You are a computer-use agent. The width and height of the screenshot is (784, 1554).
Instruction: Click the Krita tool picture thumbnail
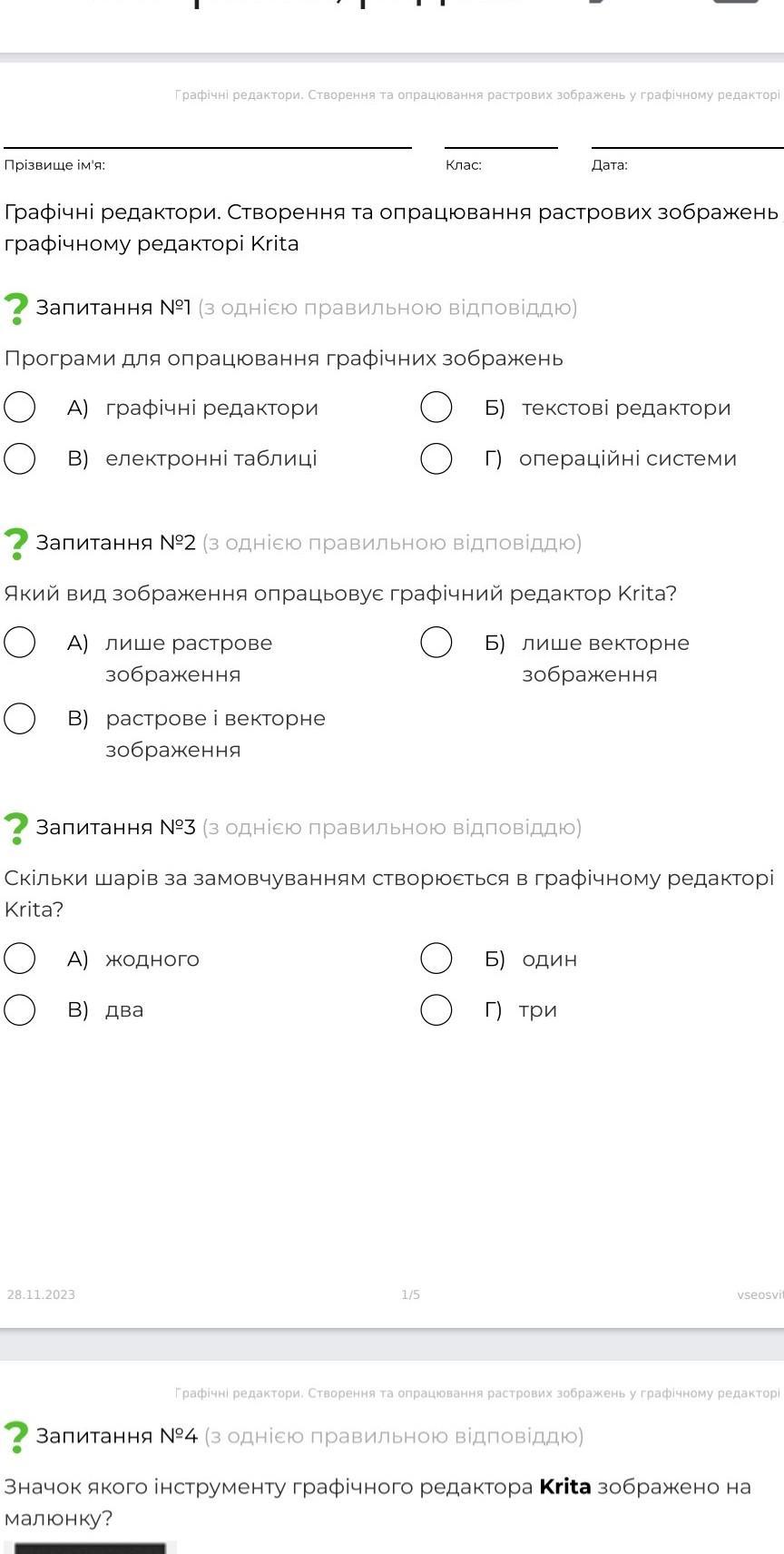[91, 1548]
